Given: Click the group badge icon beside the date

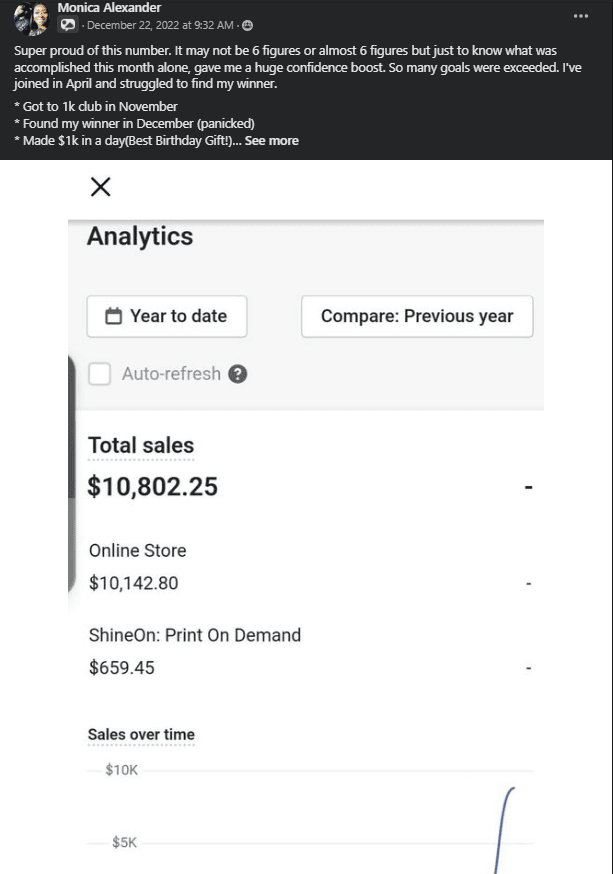Looking at the screenshot, I should [68, 25].
